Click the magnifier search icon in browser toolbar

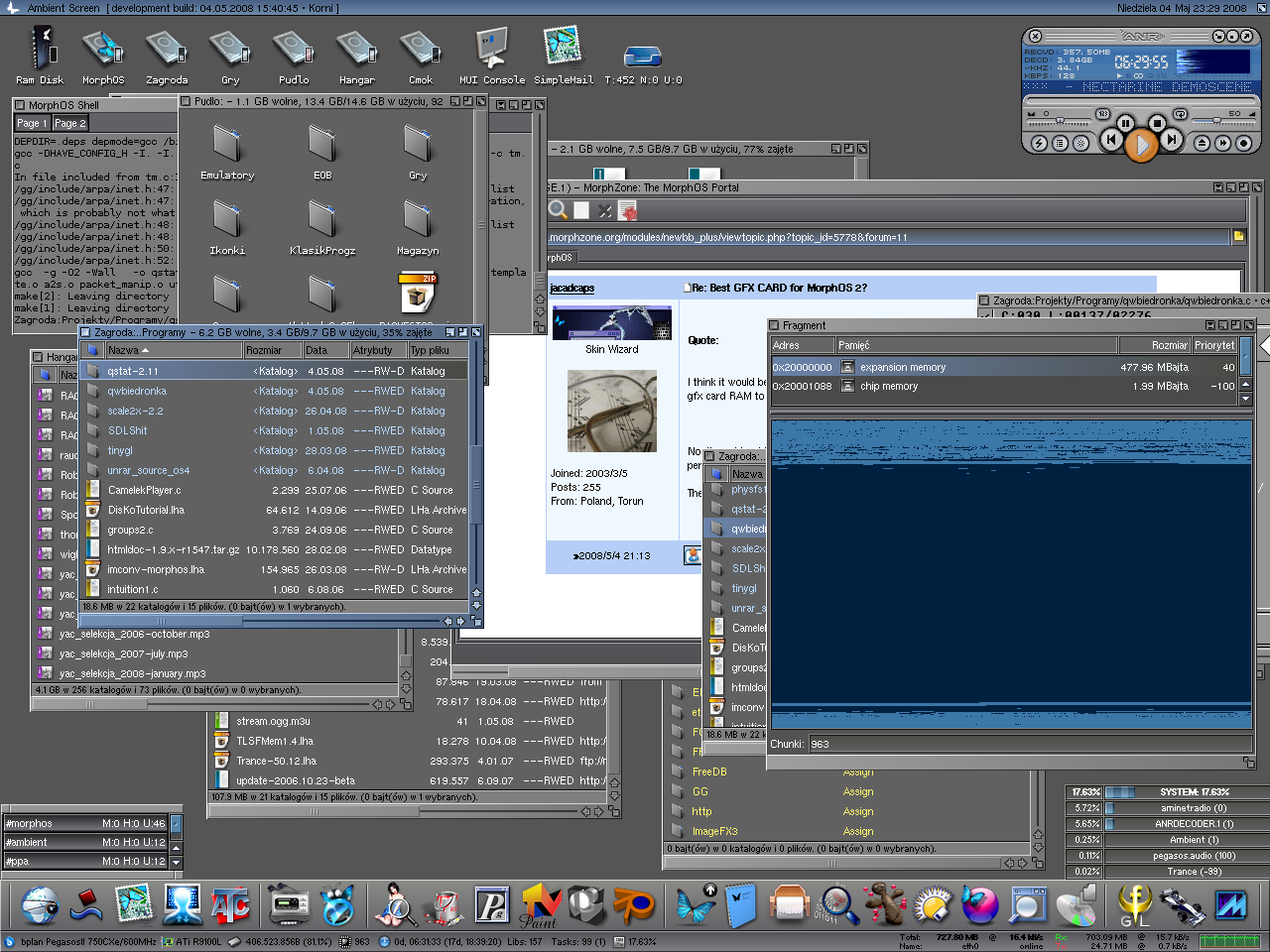tap(559, 209)
